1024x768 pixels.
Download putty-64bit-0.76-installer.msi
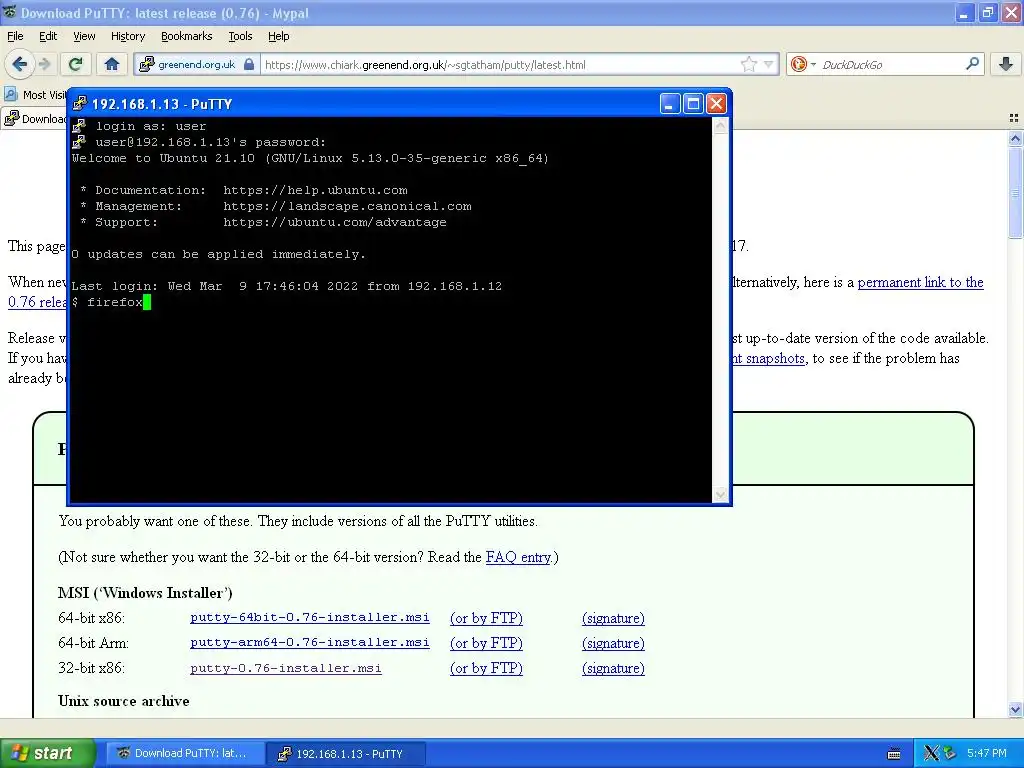[310, 617]
